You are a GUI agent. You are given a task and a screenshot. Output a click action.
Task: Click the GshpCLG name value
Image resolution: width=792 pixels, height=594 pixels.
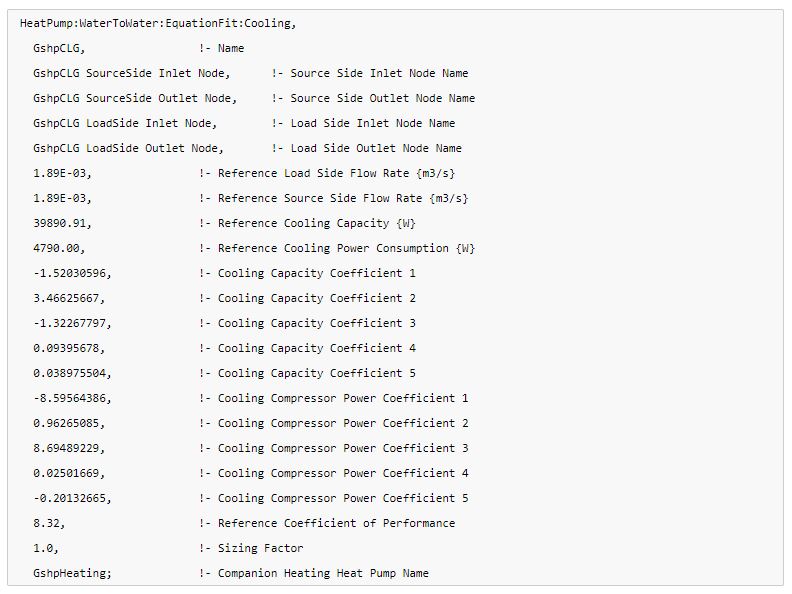pos(59,48)
